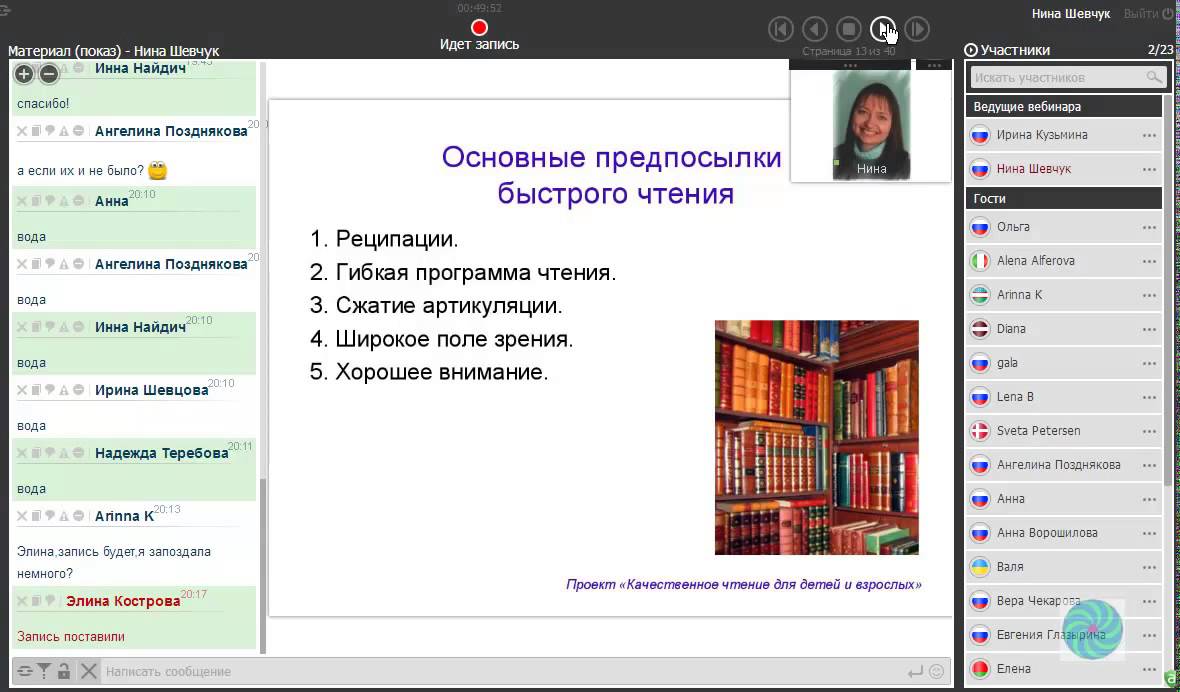Click the reply bubble on Элина Кострова's message
The height and width of the screenshot is (692, 1180).
pos(50,600)
